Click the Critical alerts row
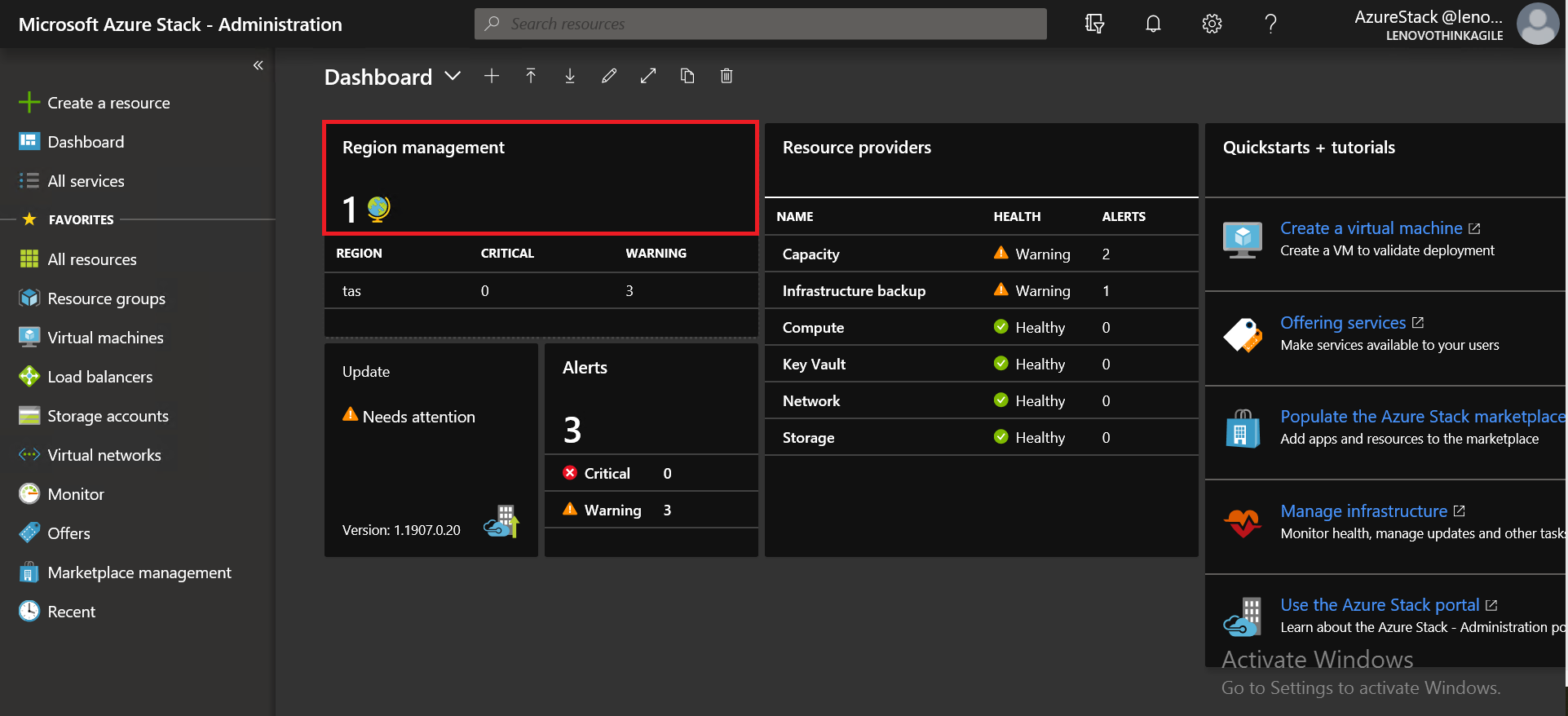 (651, 473)
